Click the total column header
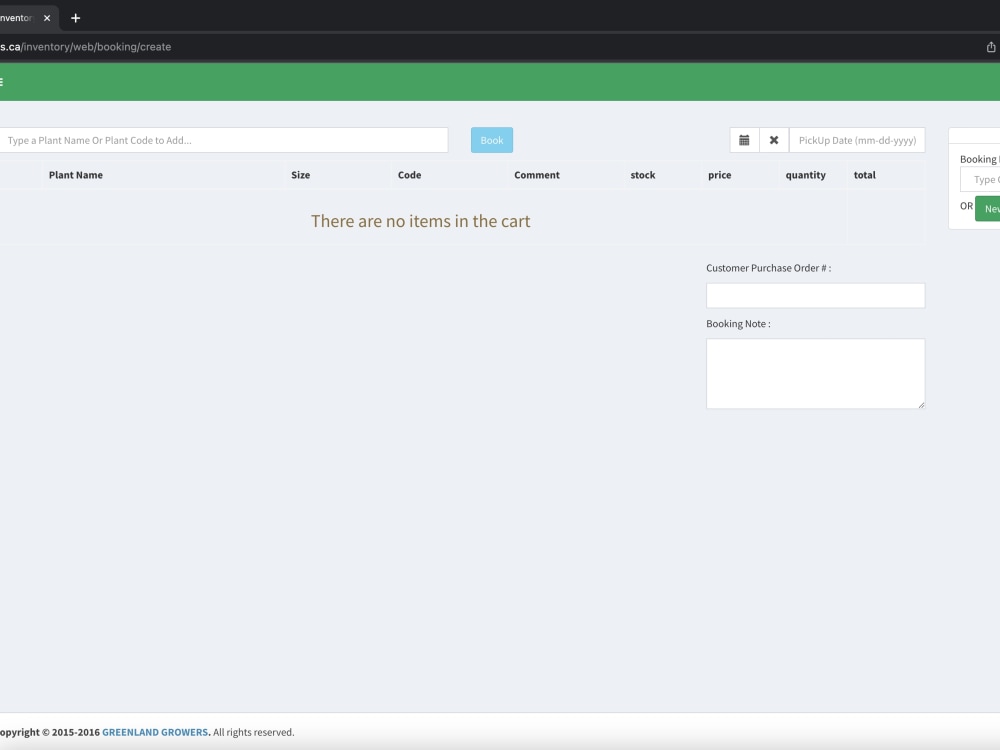 point(865,175)
